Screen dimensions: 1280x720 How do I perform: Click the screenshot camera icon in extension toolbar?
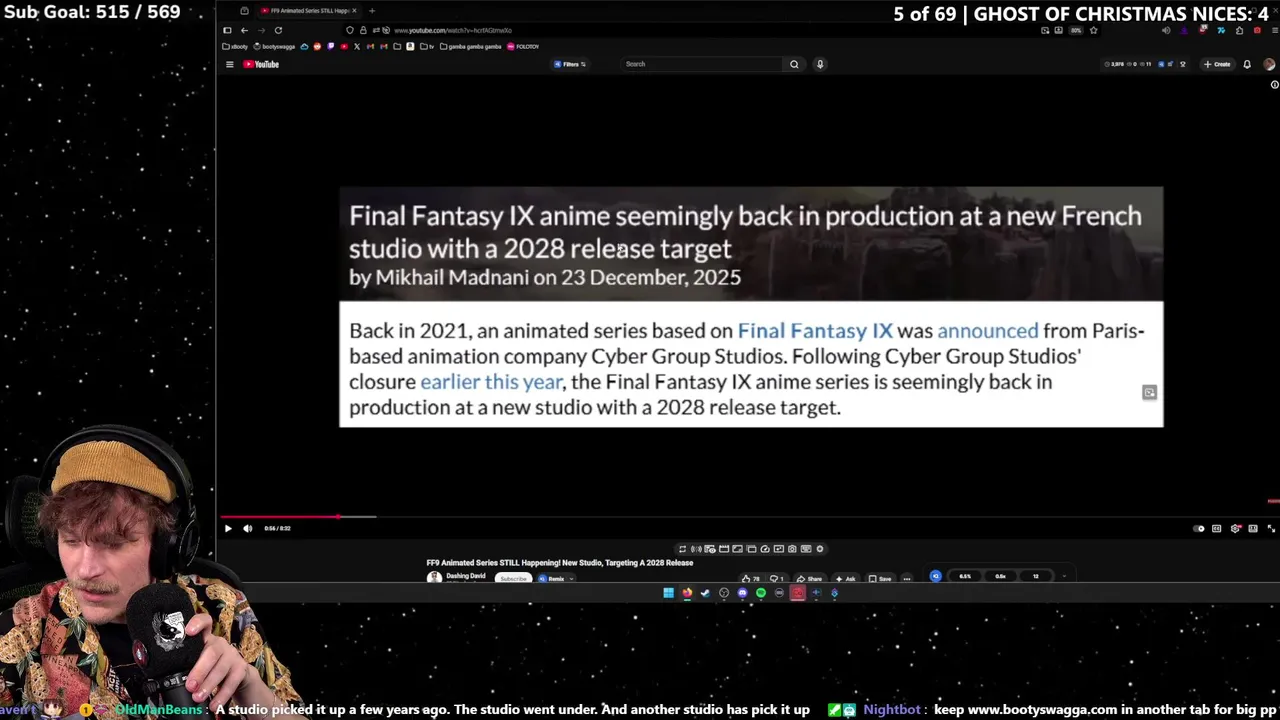[792, 549]
